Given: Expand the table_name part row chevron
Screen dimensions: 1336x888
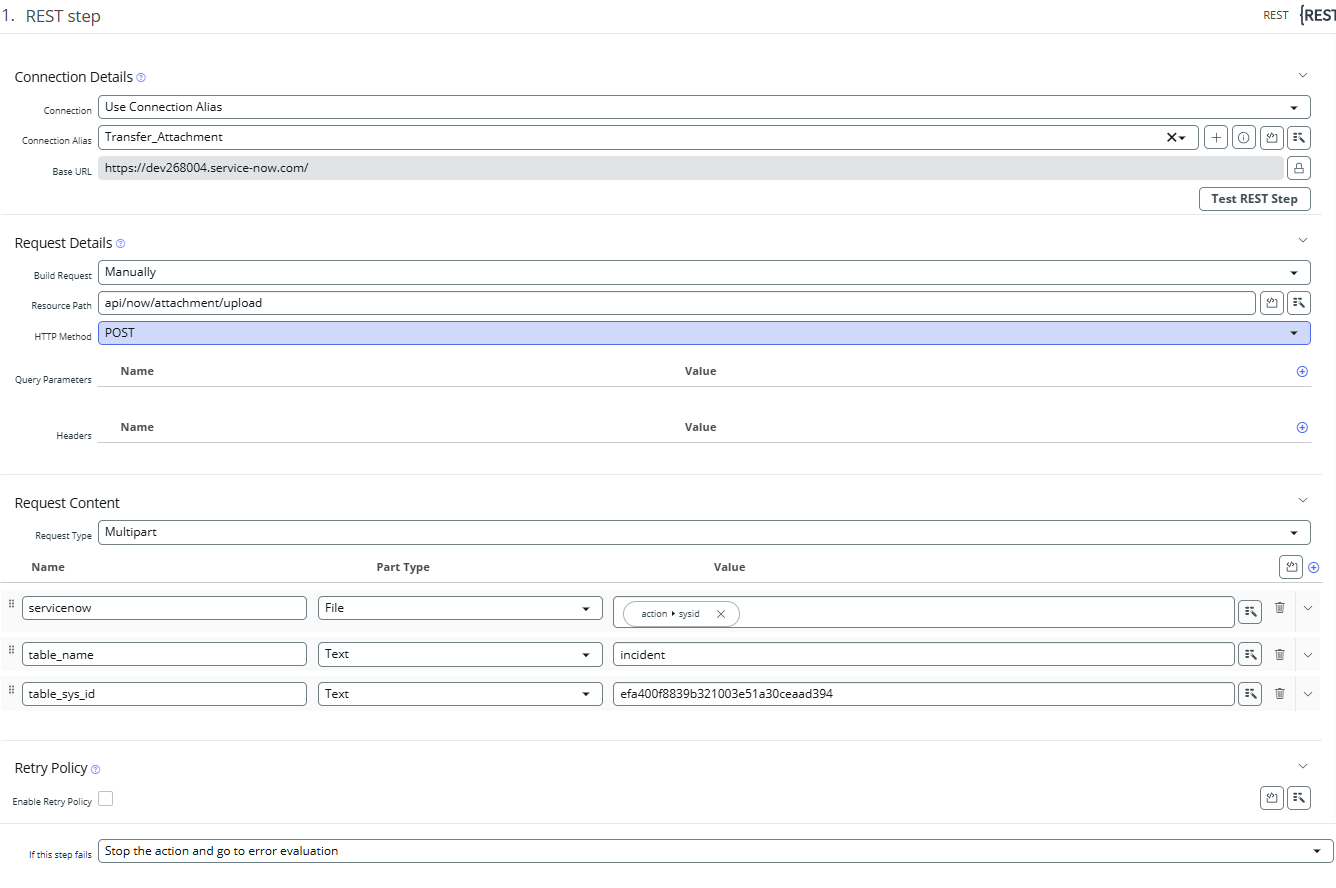Looking at the screenshot, I should 1307,655.
